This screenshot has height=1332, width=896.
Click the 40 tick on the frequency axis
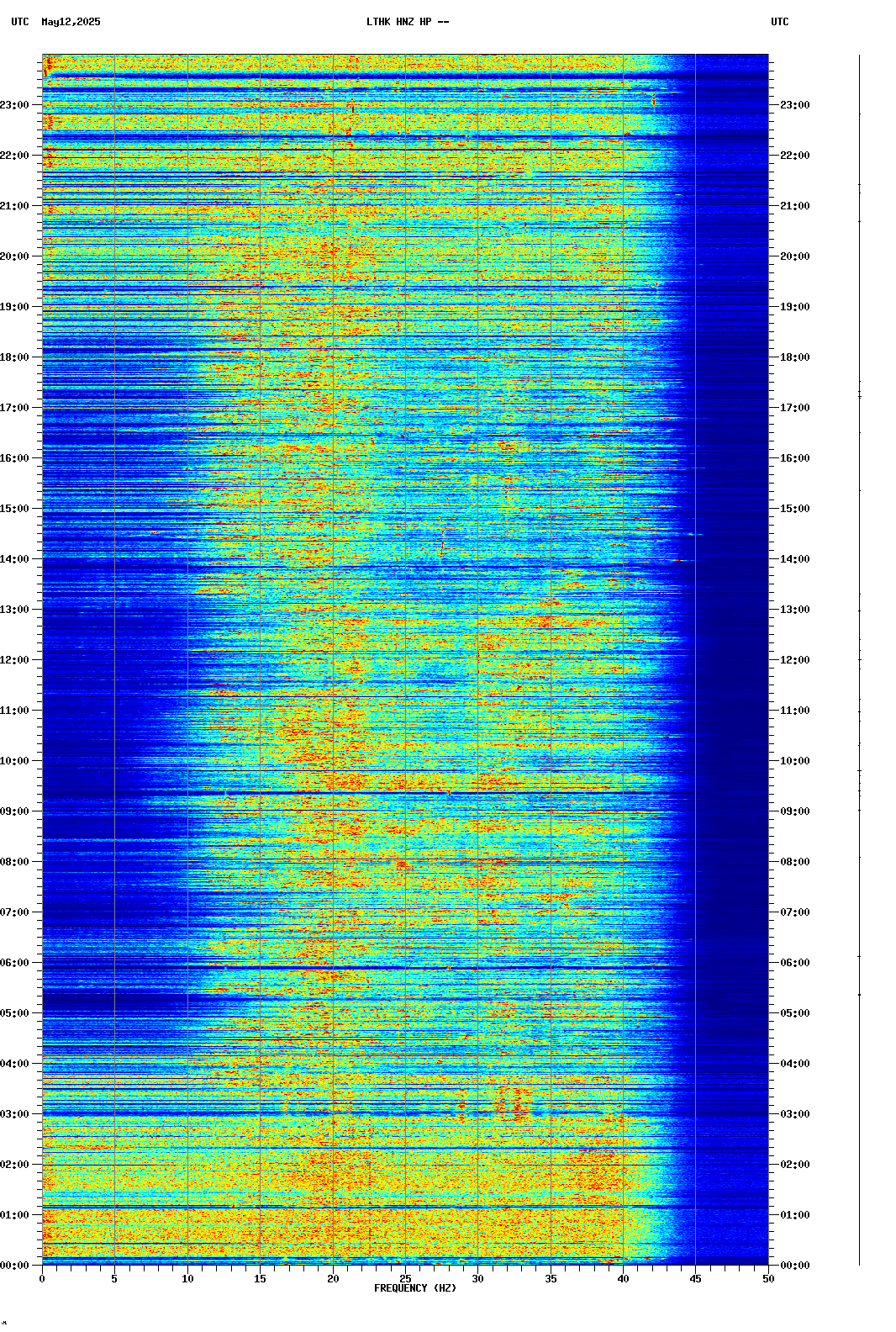623,1279
